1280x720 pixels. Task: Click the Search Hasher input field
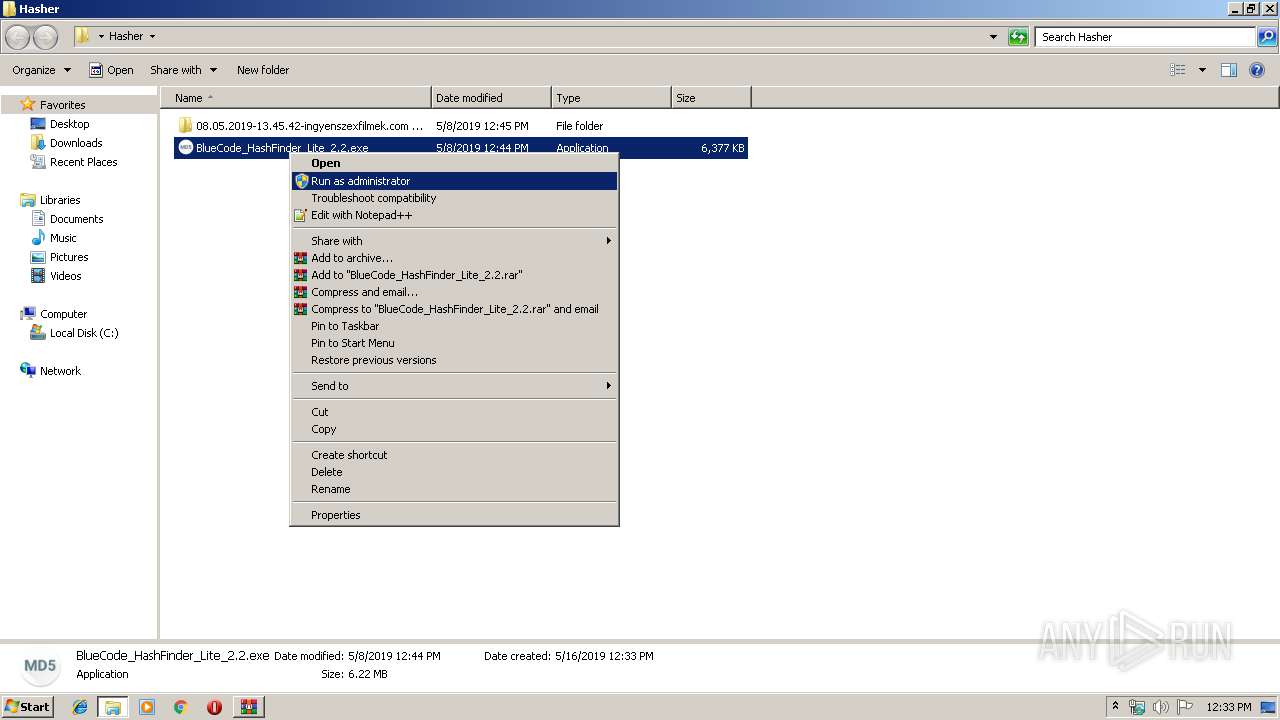1145,37
